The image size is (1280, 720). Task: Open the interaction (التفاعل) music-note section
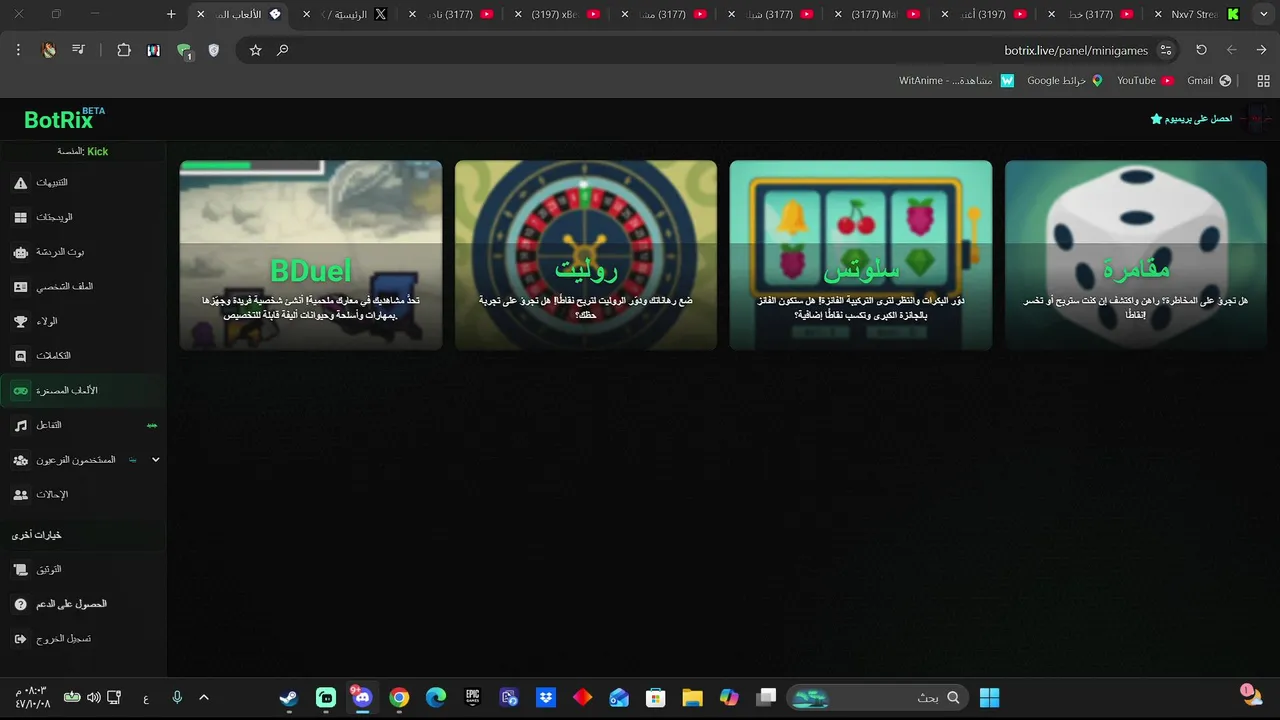(x=83, y=425)
